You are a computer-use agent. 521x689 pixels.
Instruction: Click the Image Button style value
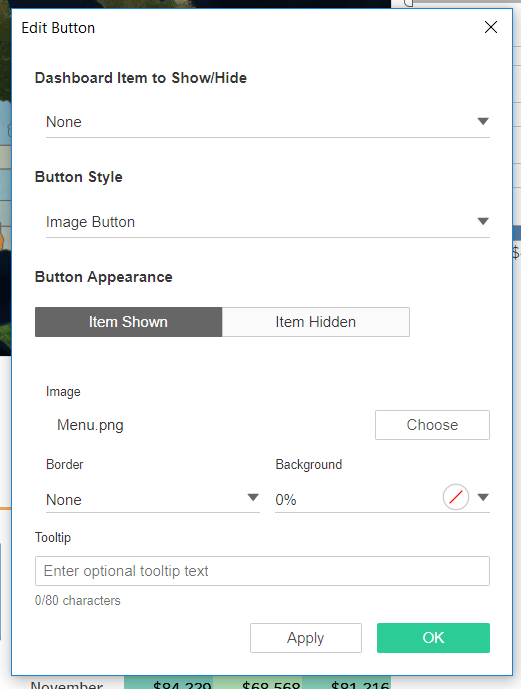pos(90,222)
